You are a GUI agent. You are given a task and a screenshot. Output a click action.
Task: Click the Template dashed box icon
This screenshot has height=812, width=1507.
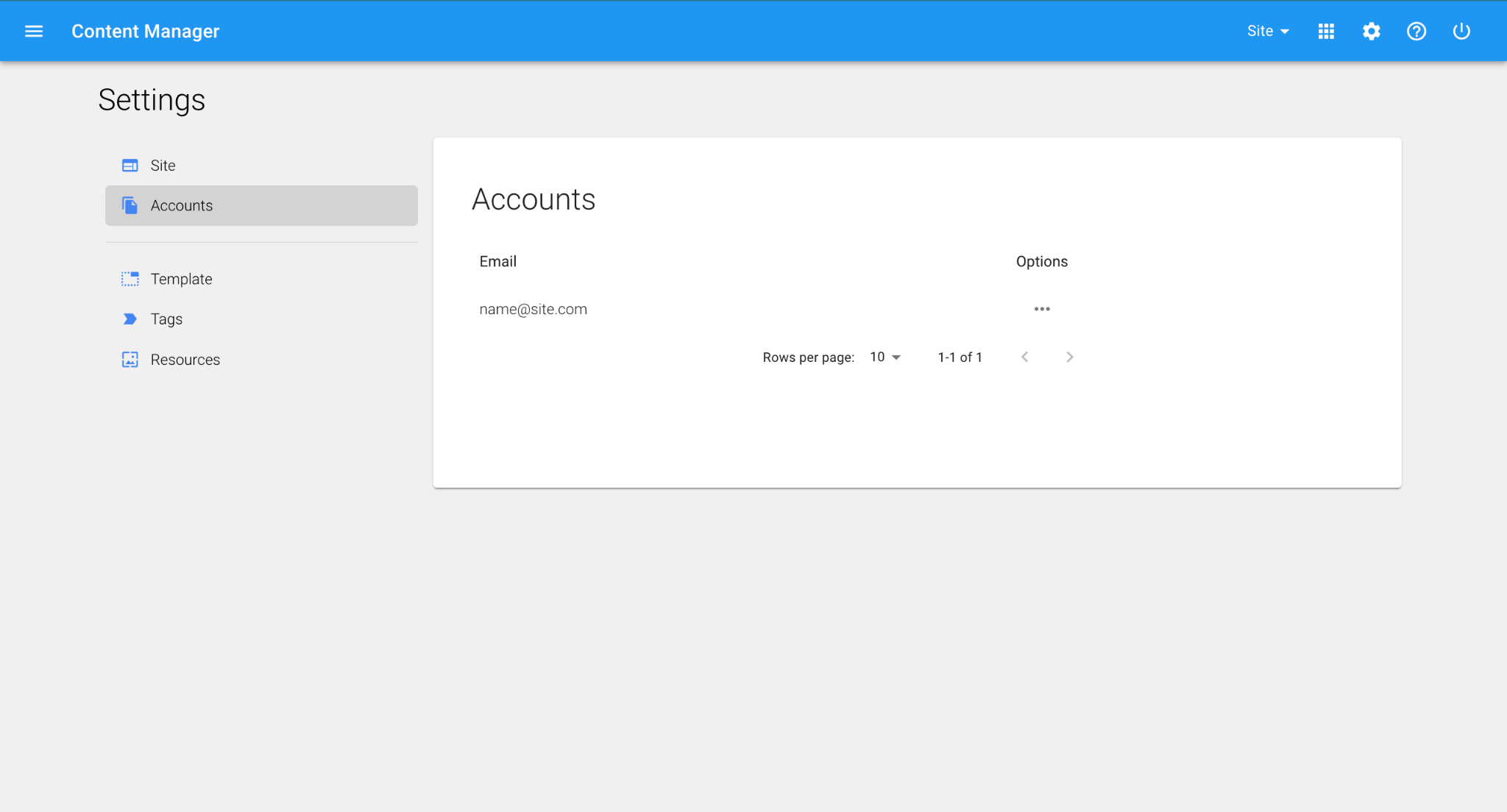(x=130, y=279)
